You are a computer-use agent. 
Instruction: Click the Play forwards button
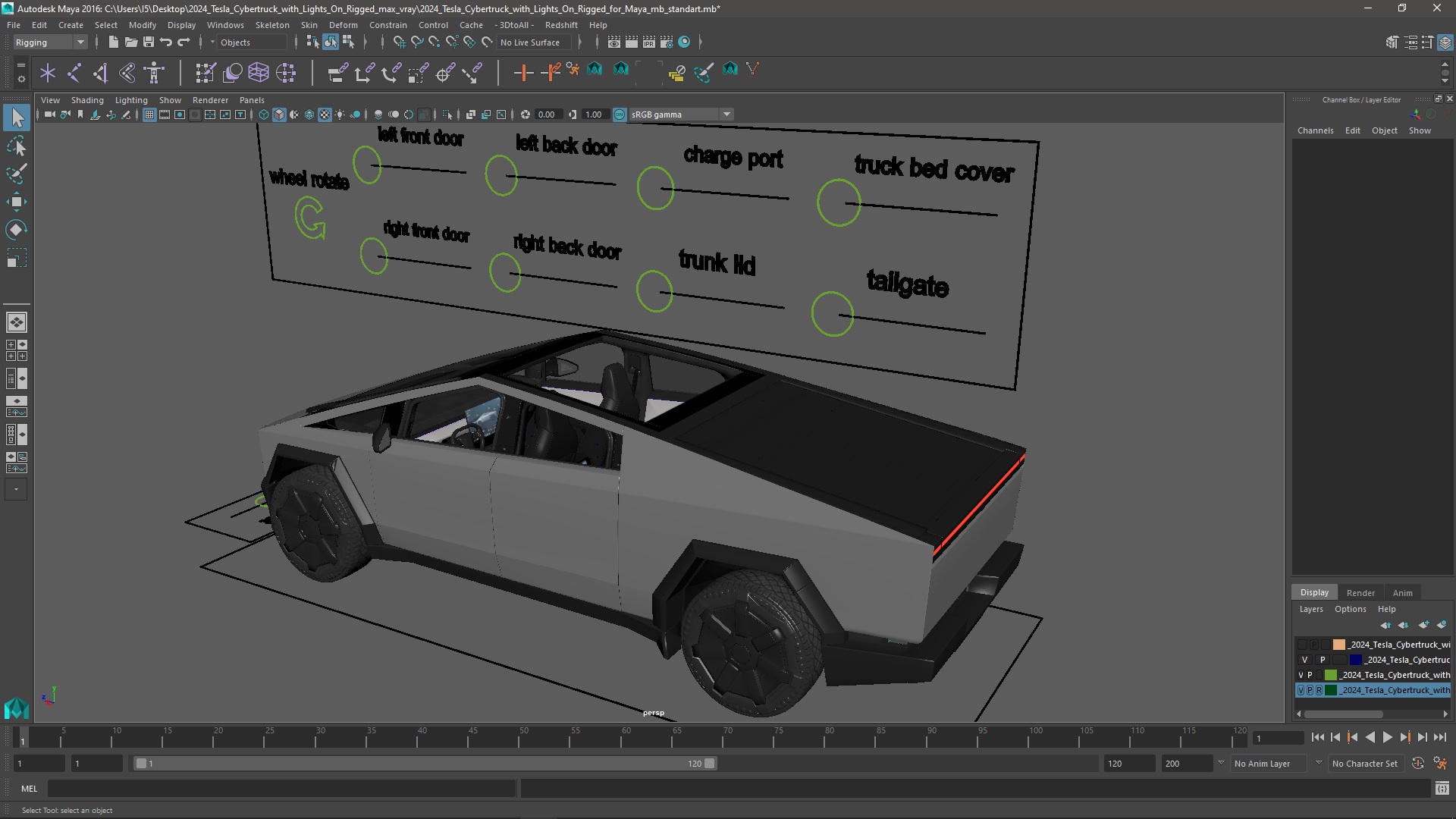(1387, 737)
